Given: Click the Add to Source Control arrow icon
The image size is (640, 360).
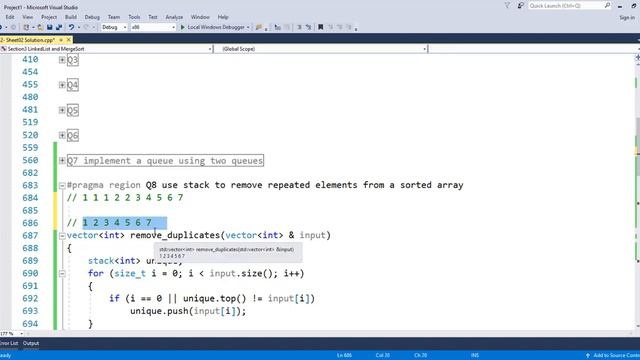Looking at the screenshot, I should click(588, 356).
